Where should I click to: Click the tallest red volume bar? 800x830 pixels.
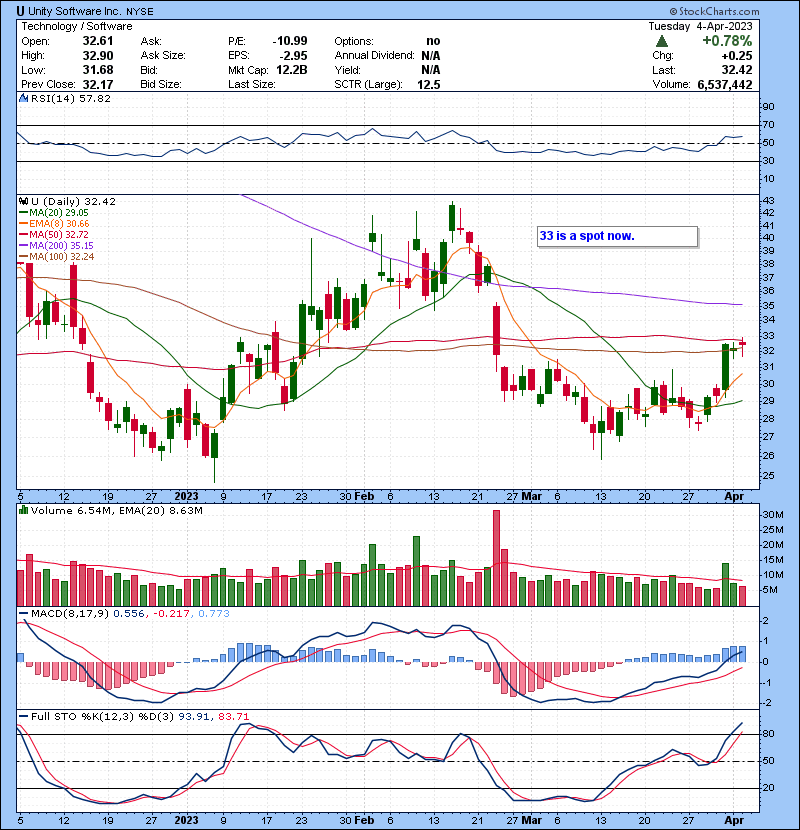point(496,558)
